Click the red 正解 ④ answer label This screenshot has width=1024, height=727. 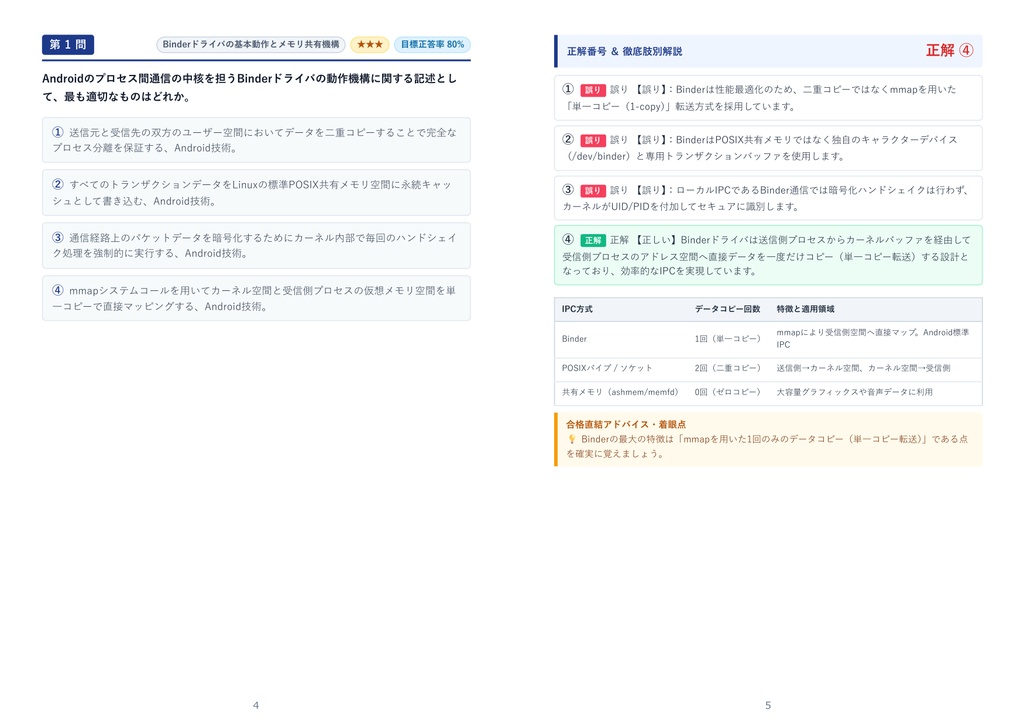coord(950,50)
